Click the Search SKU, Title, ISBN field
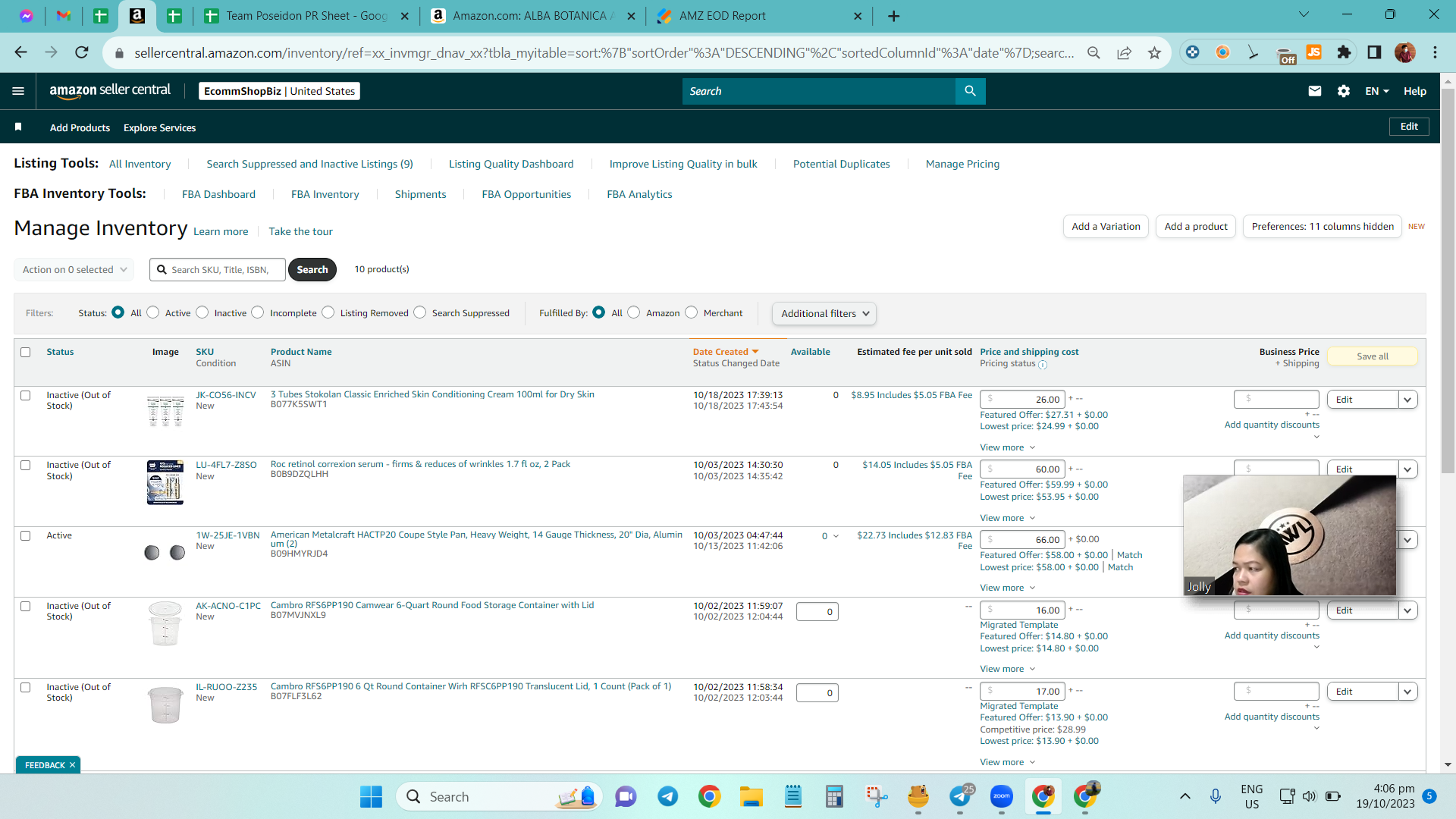 [x=218, y=269]
